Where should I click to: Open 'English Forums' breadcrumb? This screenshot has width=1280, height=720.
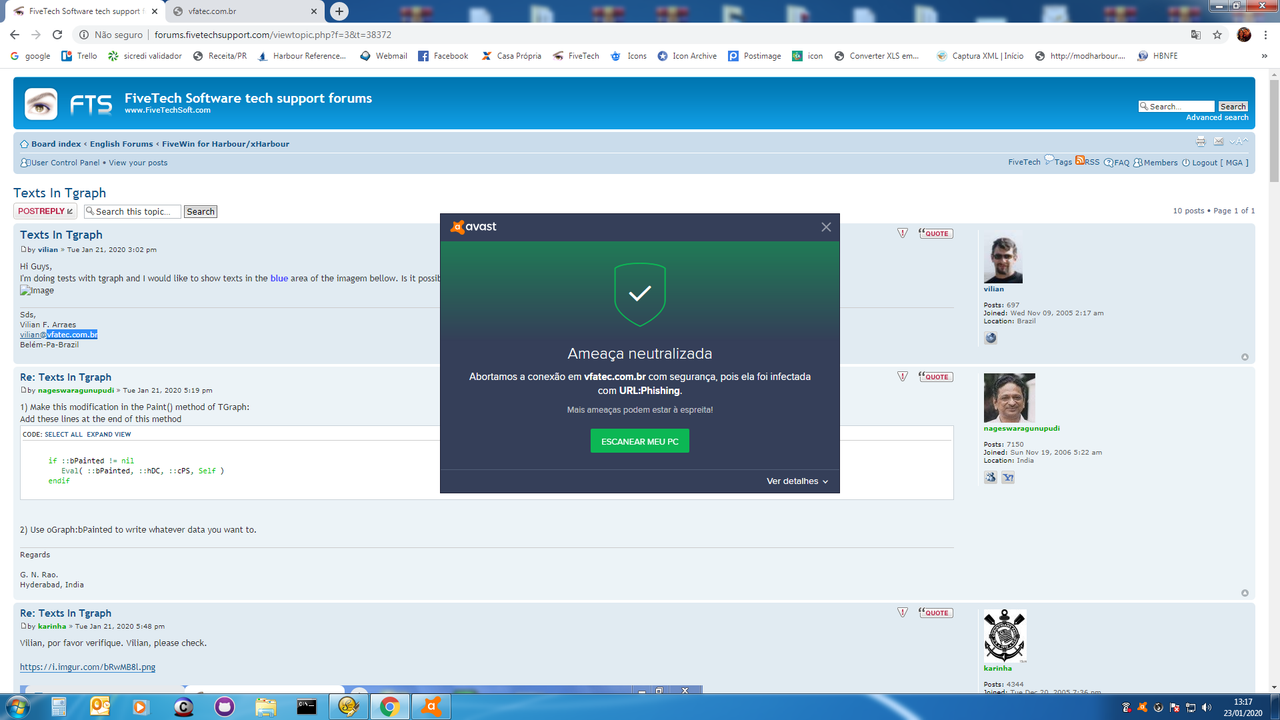point(121,144)
